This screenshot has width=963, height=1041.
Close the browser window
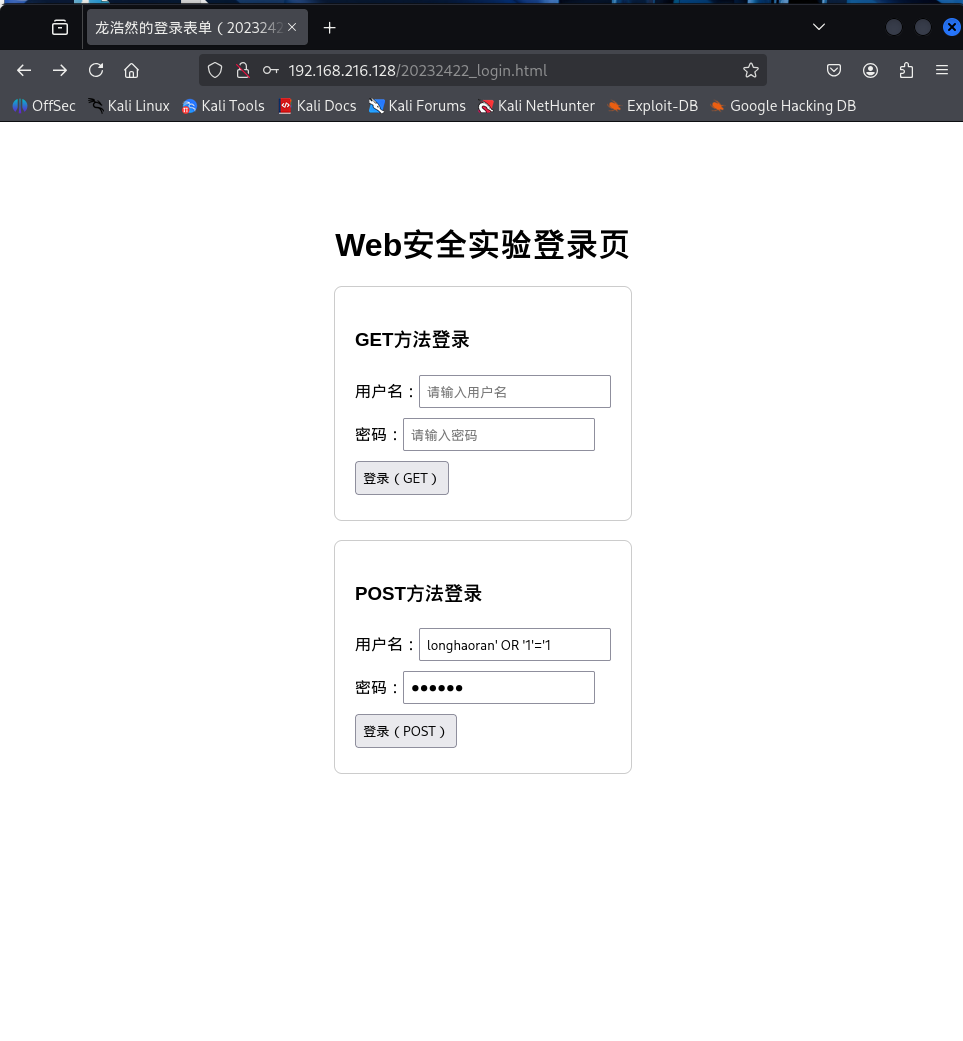952,27
